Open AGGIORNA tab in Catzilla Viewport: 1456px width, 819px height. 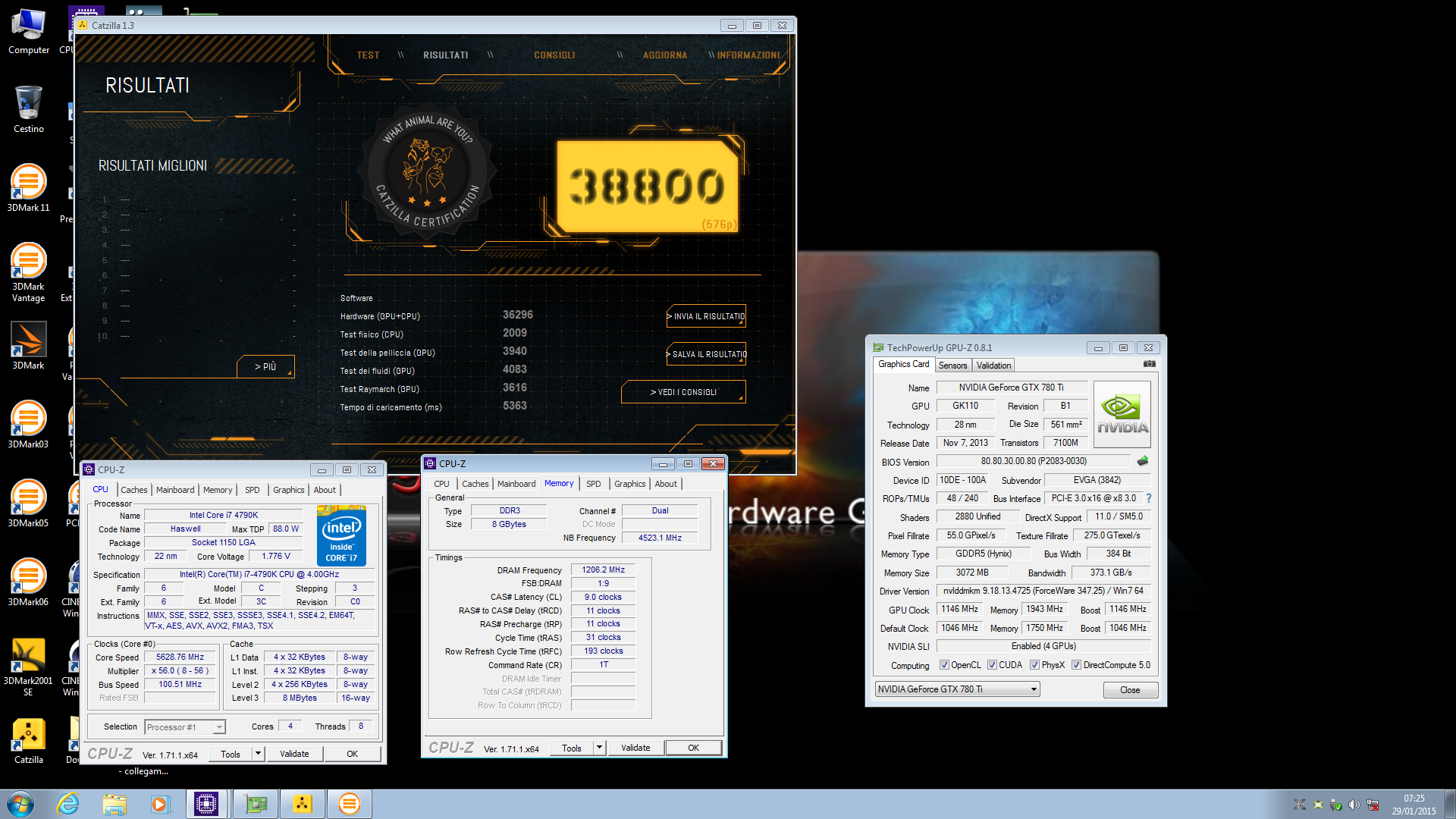click(x=665, y=55)
